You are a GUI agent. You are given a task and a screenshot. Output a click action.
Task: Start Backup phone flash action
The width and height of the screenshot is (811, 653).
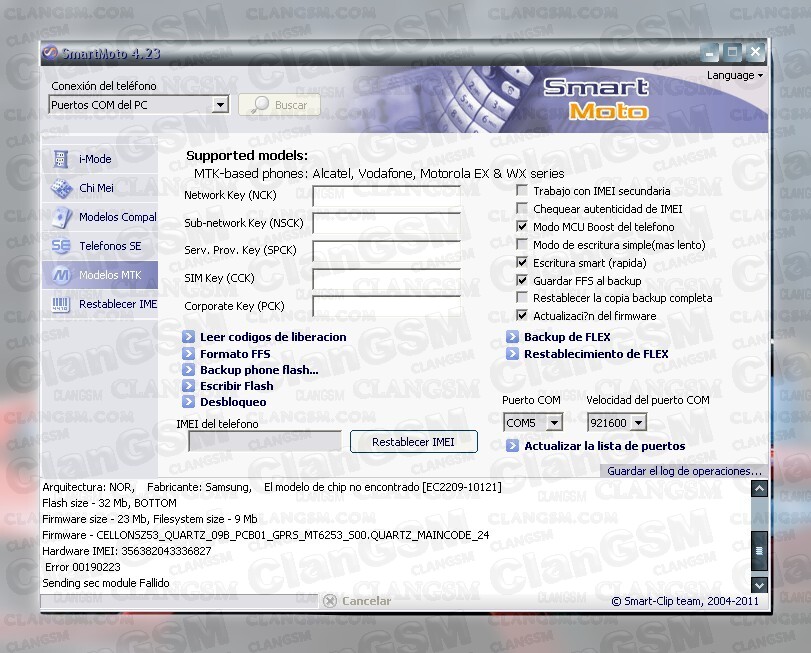(259, 370)
